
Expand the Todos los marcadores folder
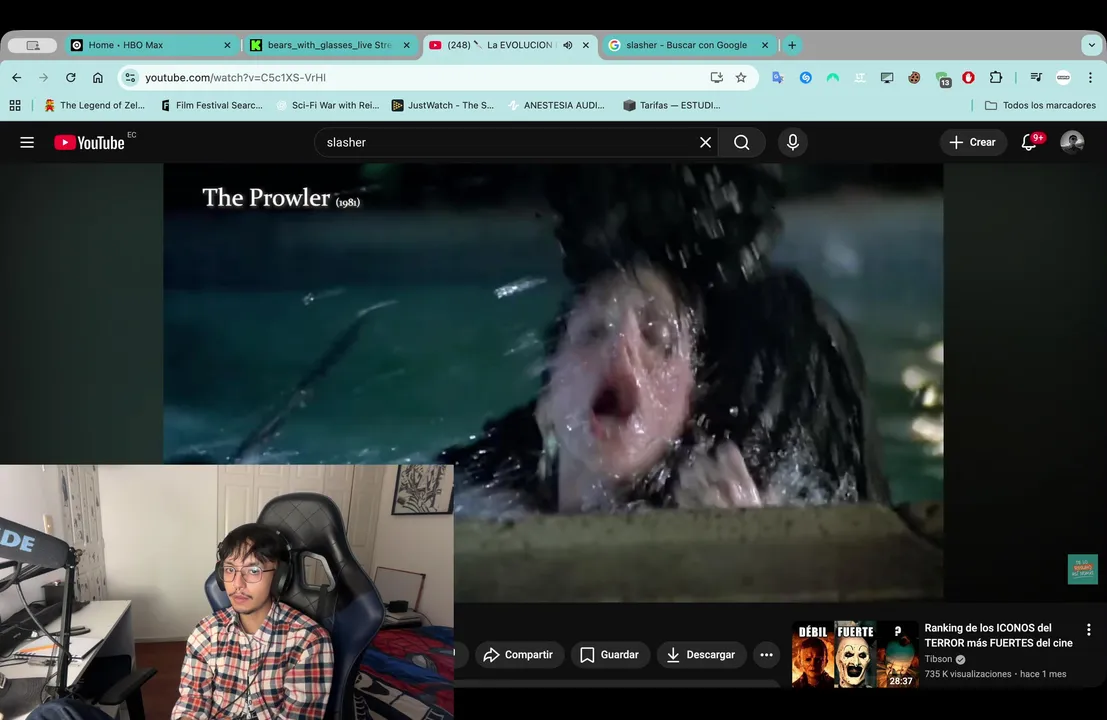pyautogui.click(x=1041, y=105)
